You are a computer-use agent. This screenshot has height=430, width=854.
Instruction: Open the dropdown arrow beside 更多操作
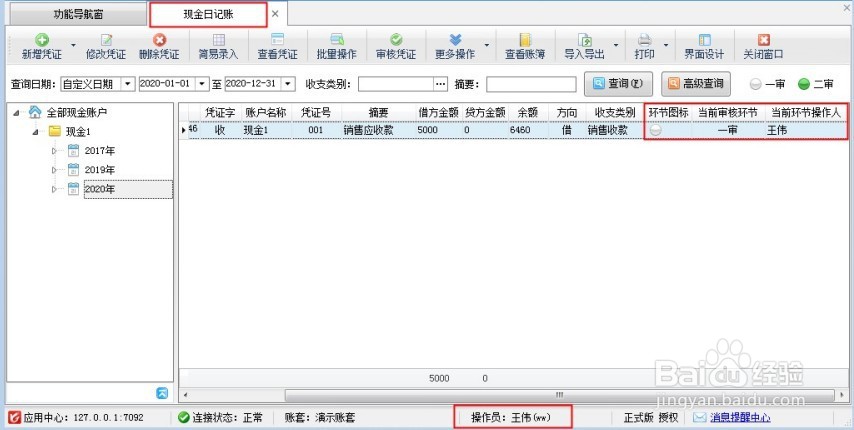(487, 45)
